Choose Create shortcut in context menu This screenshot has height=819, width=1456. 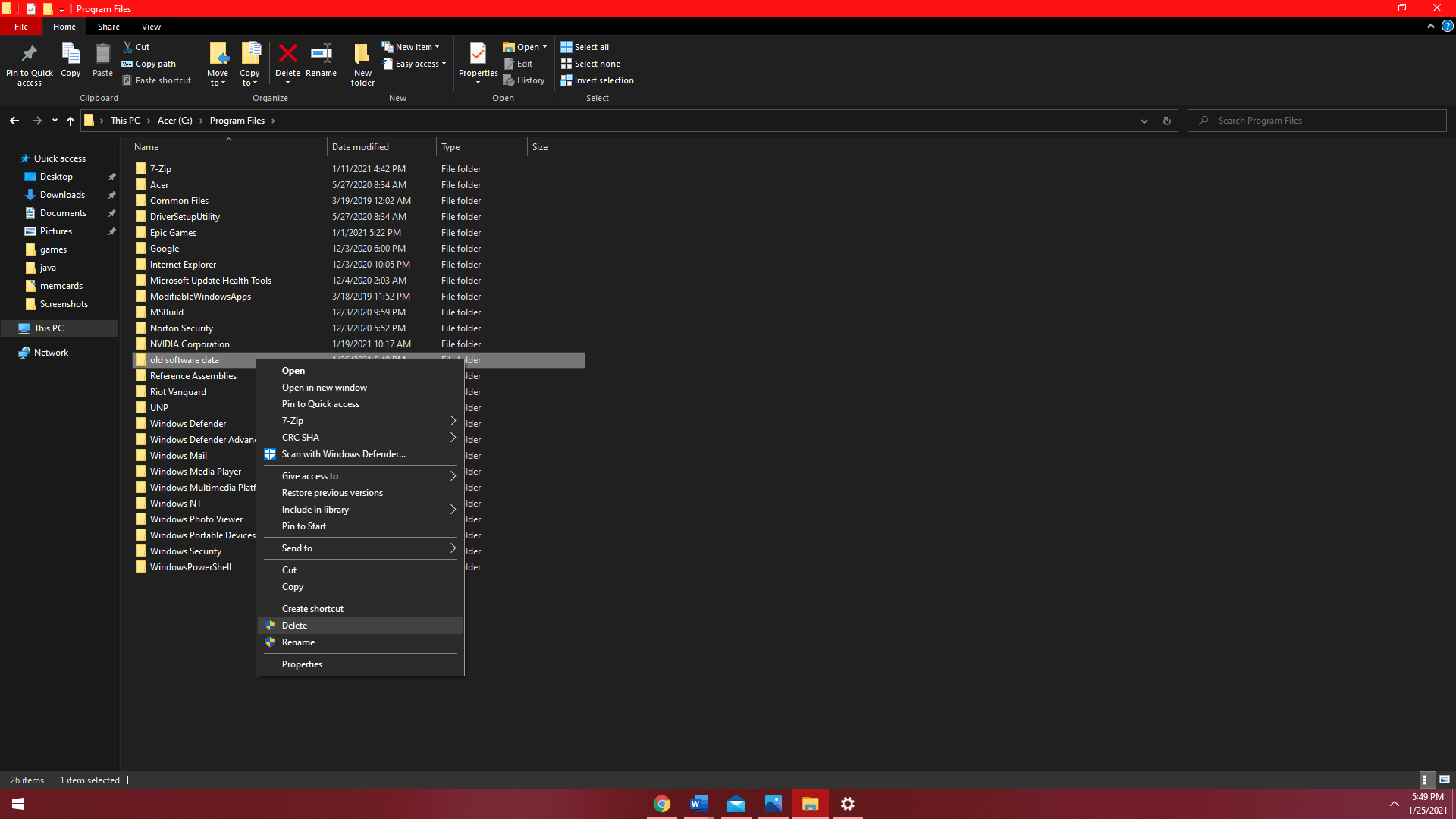pyautogui.click(x=360, y=609)
